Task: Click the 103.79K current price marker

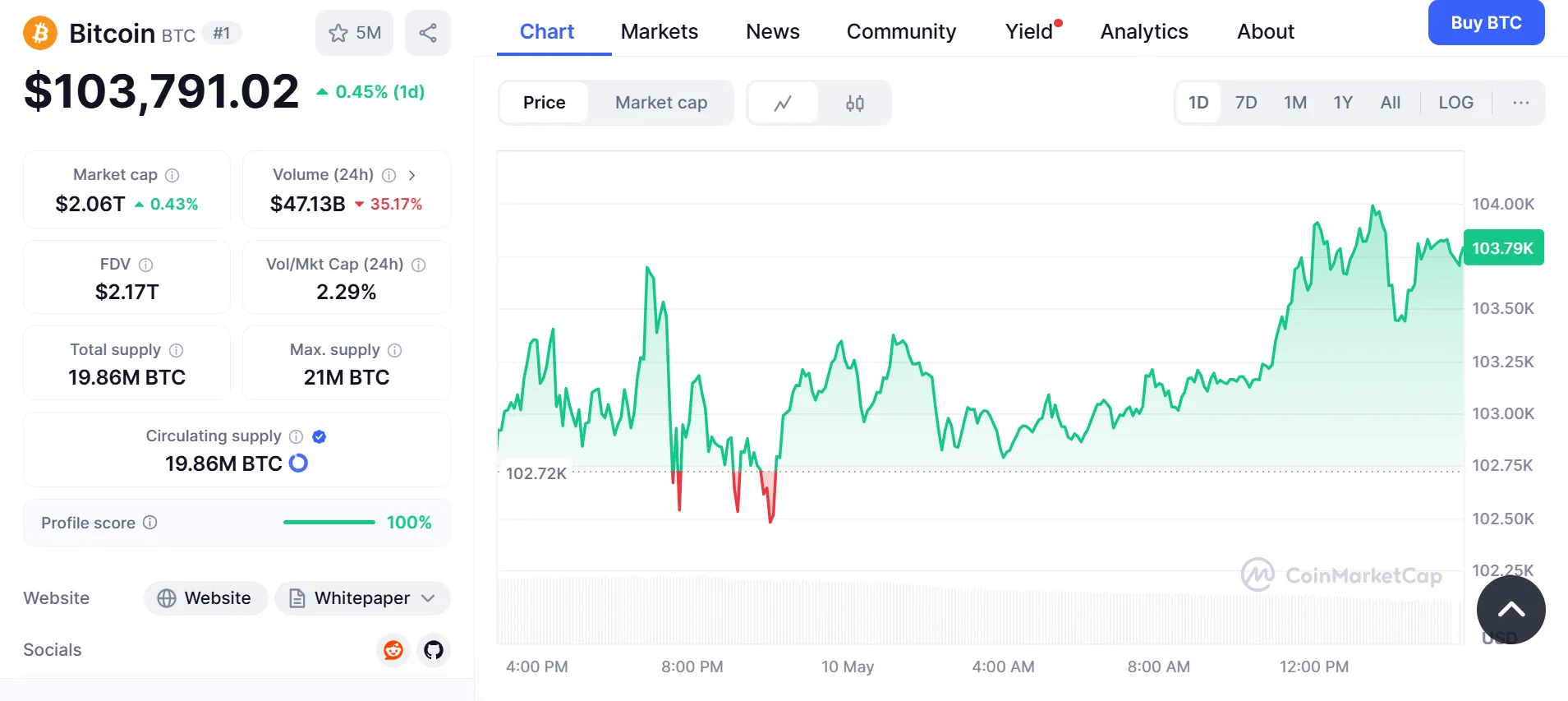Action: 1503,248
